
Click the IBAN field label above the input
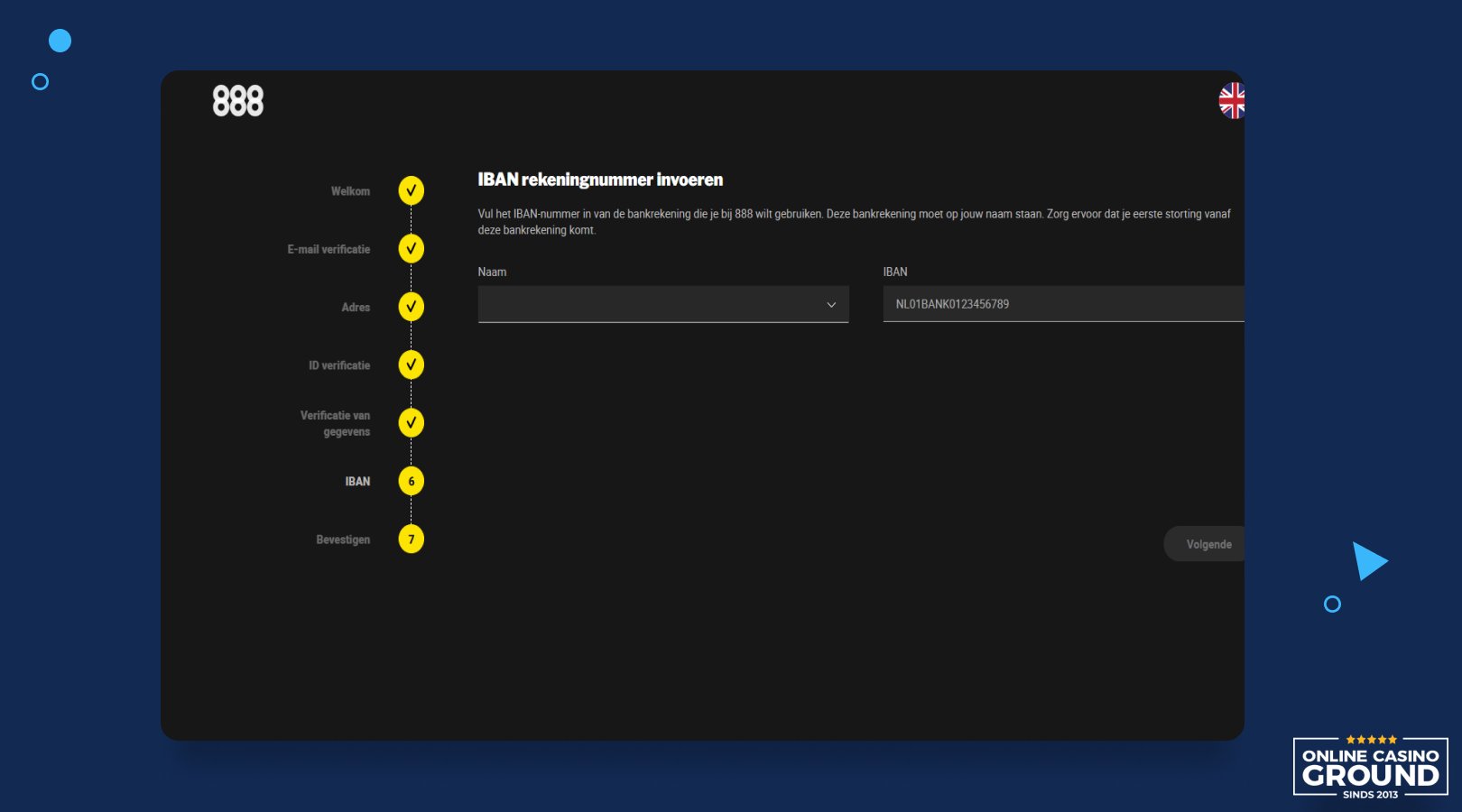tap(895, 272)
